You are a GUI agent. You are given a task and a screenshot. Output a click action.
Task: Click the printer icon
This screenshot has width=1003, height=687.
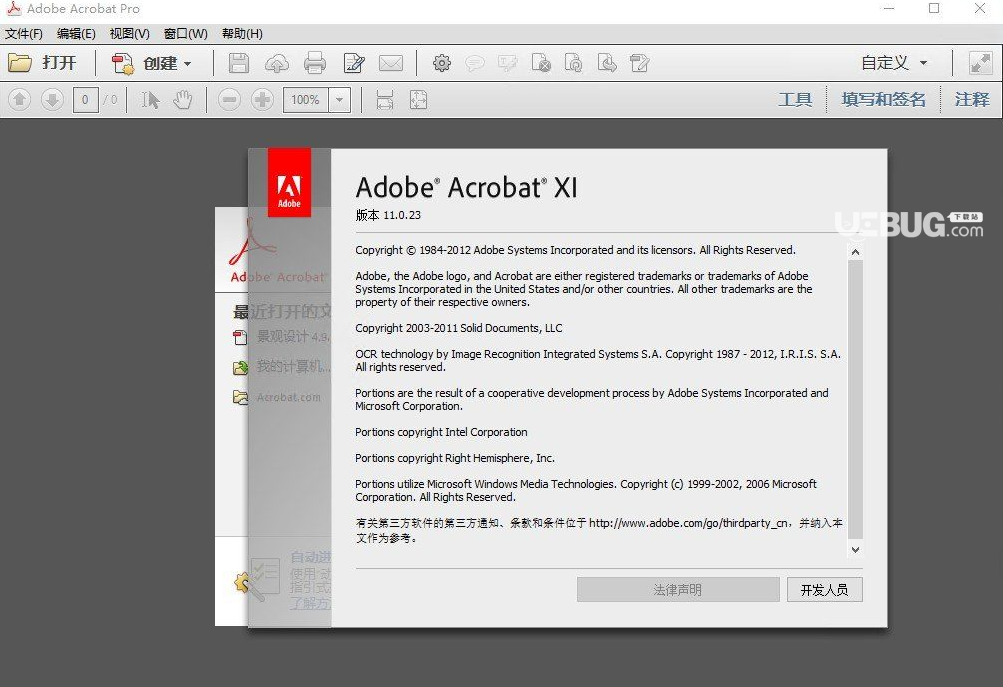(x=315, y=63)
